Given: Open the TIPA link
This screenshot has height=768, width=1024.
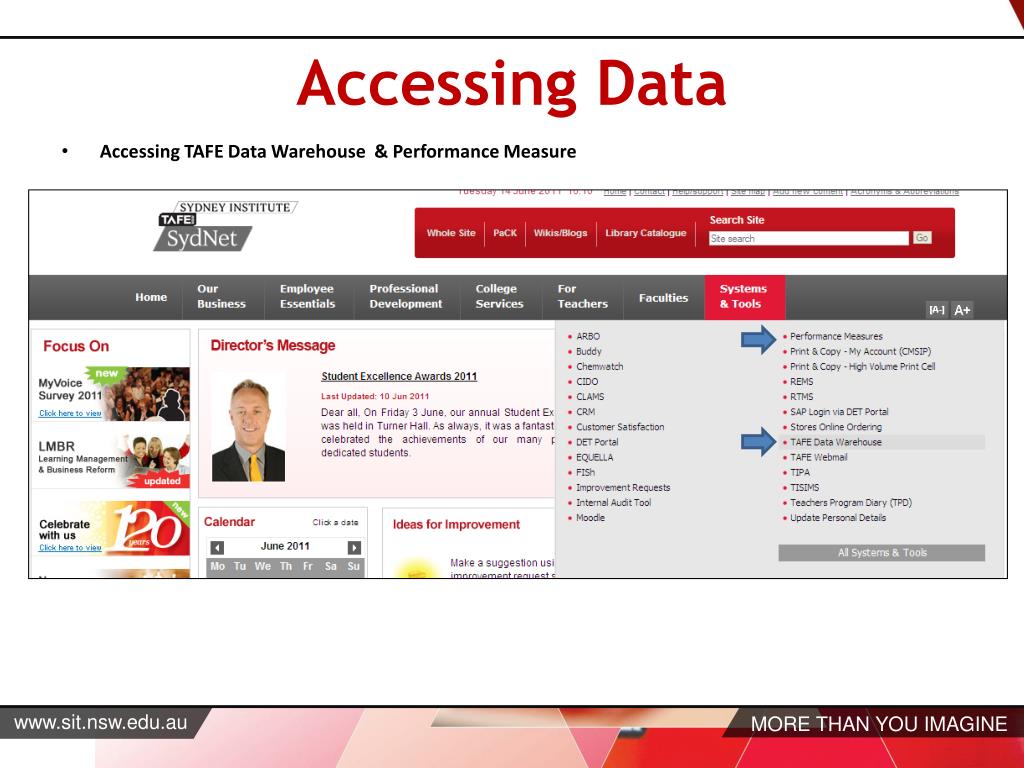Looking at the screenshot, I should (x=799, y=472).
